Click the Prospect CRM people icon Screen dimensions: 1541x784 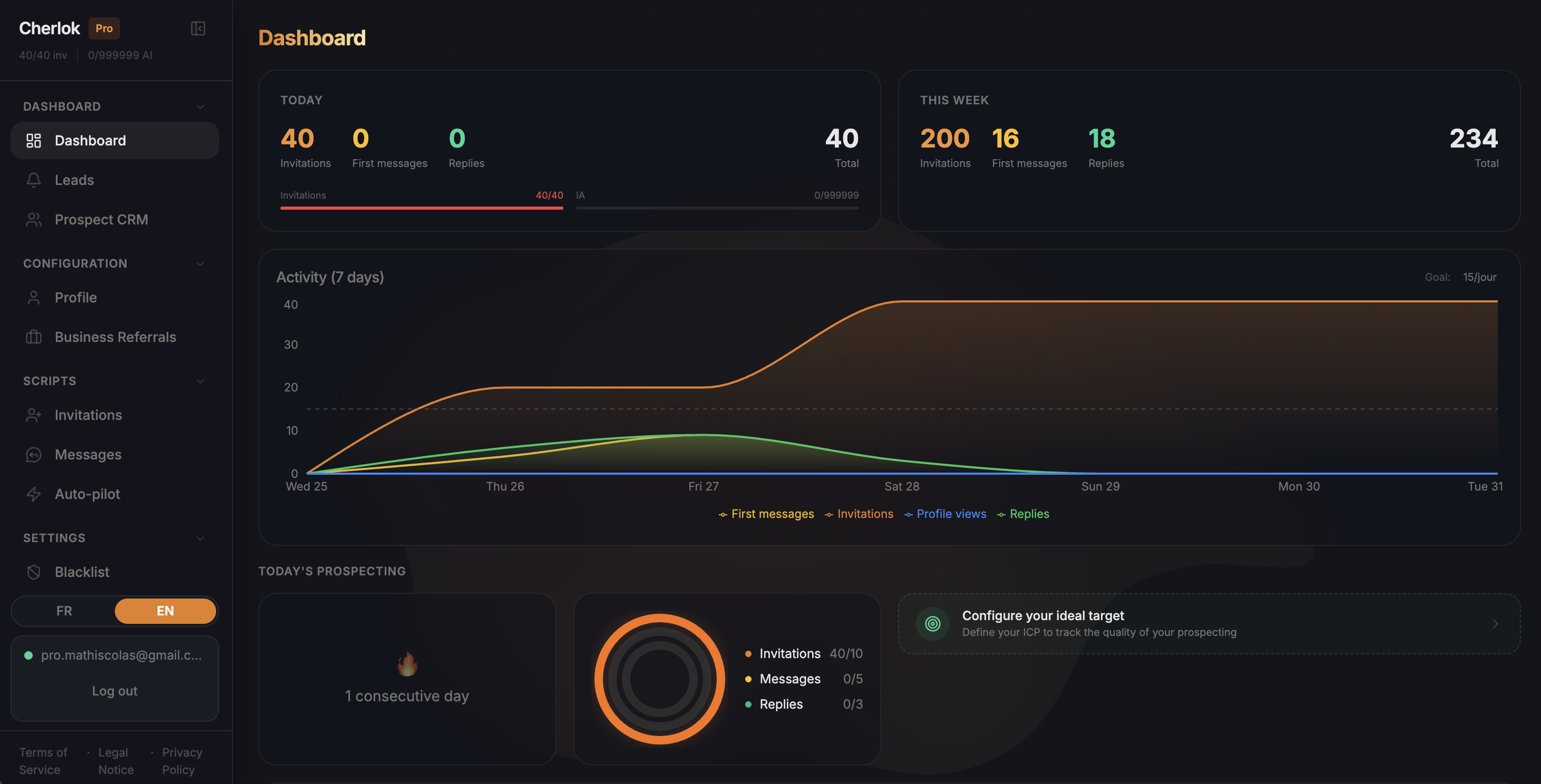pos(34,220)
